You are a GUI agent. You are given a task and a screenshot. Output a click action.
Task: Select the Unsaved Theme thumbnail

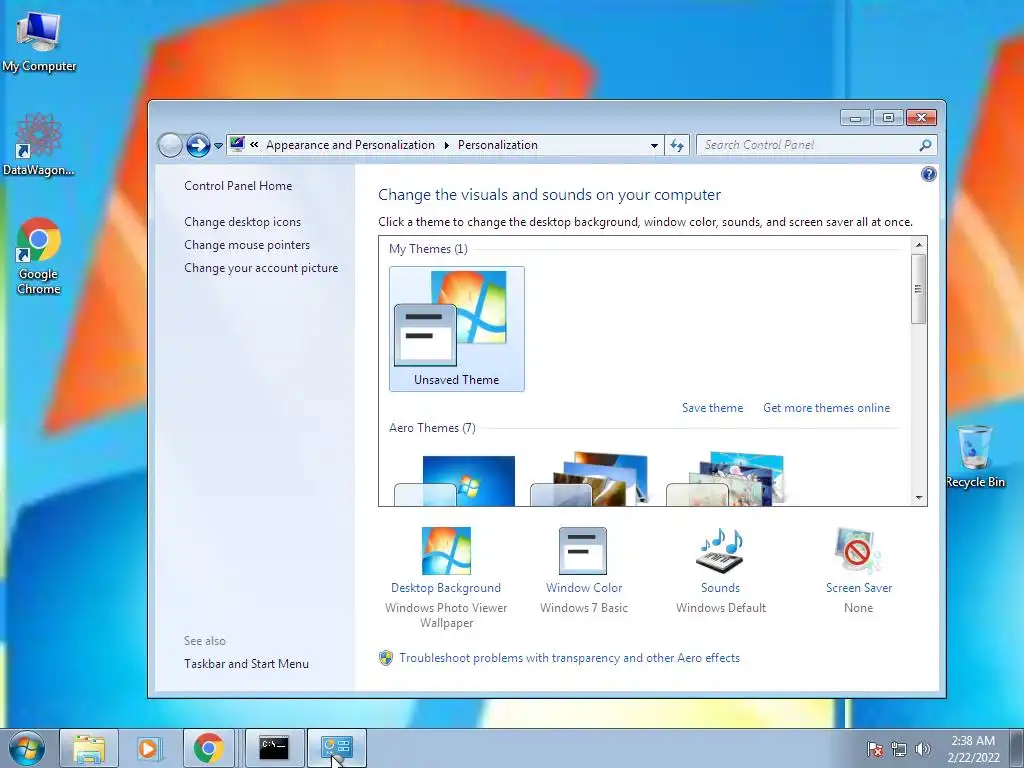[456, 328]
